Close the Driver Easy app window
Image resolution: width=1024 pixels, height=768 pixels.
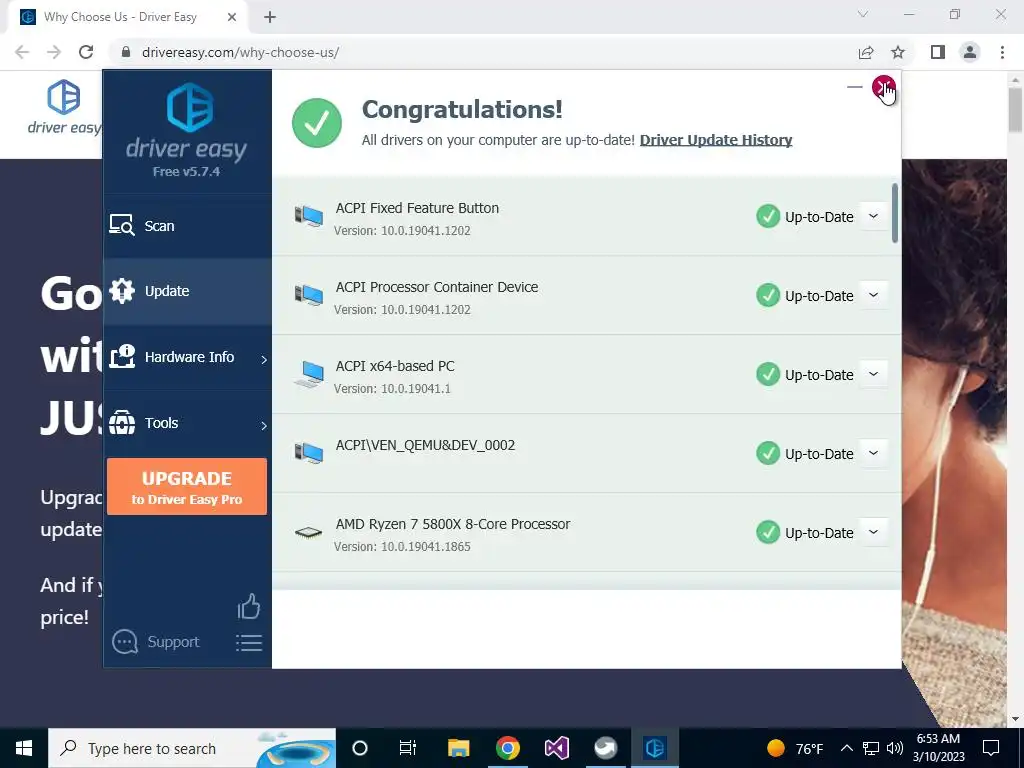click(884, 86)
